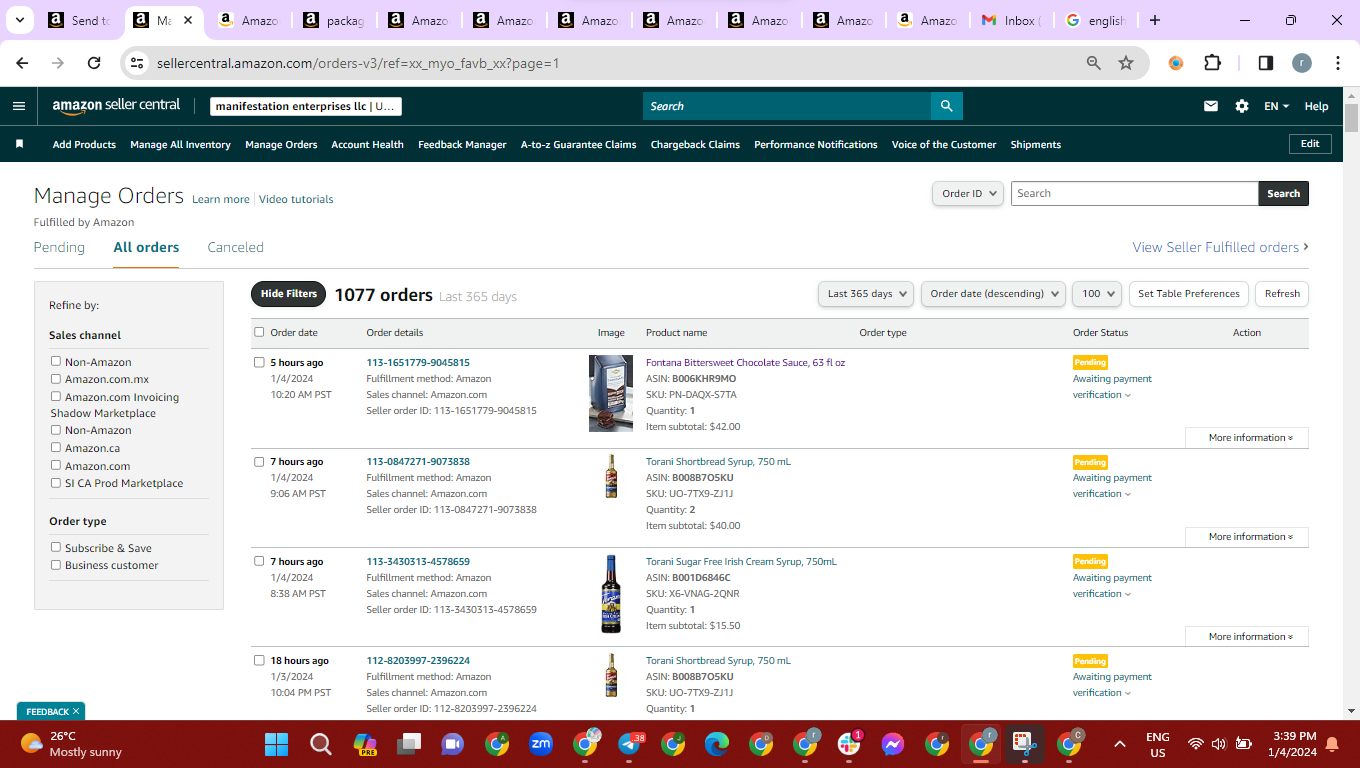Click Set Table Preferences

click(x=1189, y=294)
